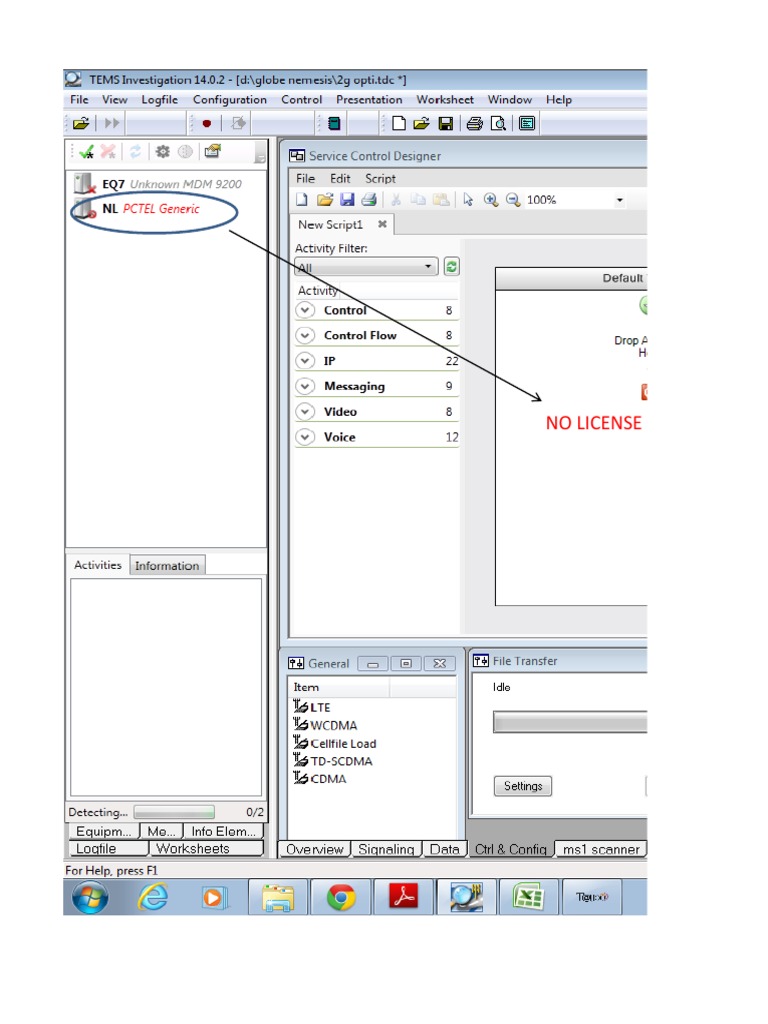This screenshot has height=1024, width=768.
Task: Click the green checkmark activate equipment icon
Action: [86, 152]
